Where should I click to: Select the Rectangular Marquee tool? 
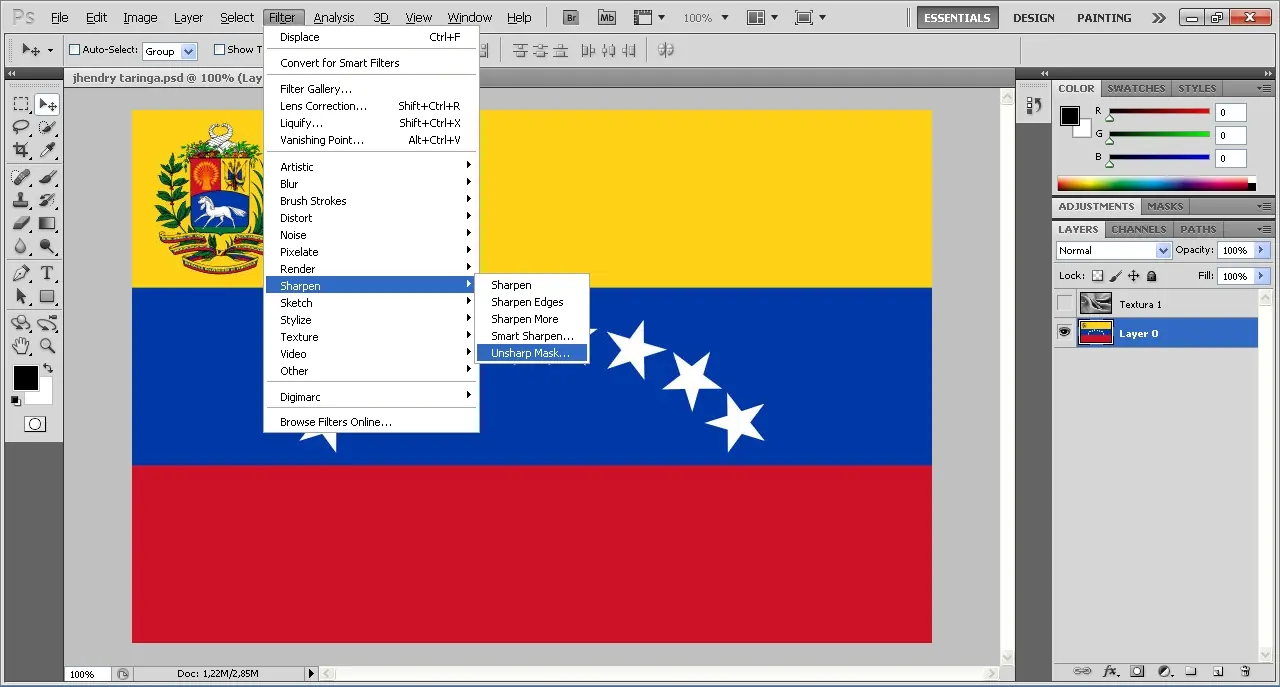(x=21, y=104)
